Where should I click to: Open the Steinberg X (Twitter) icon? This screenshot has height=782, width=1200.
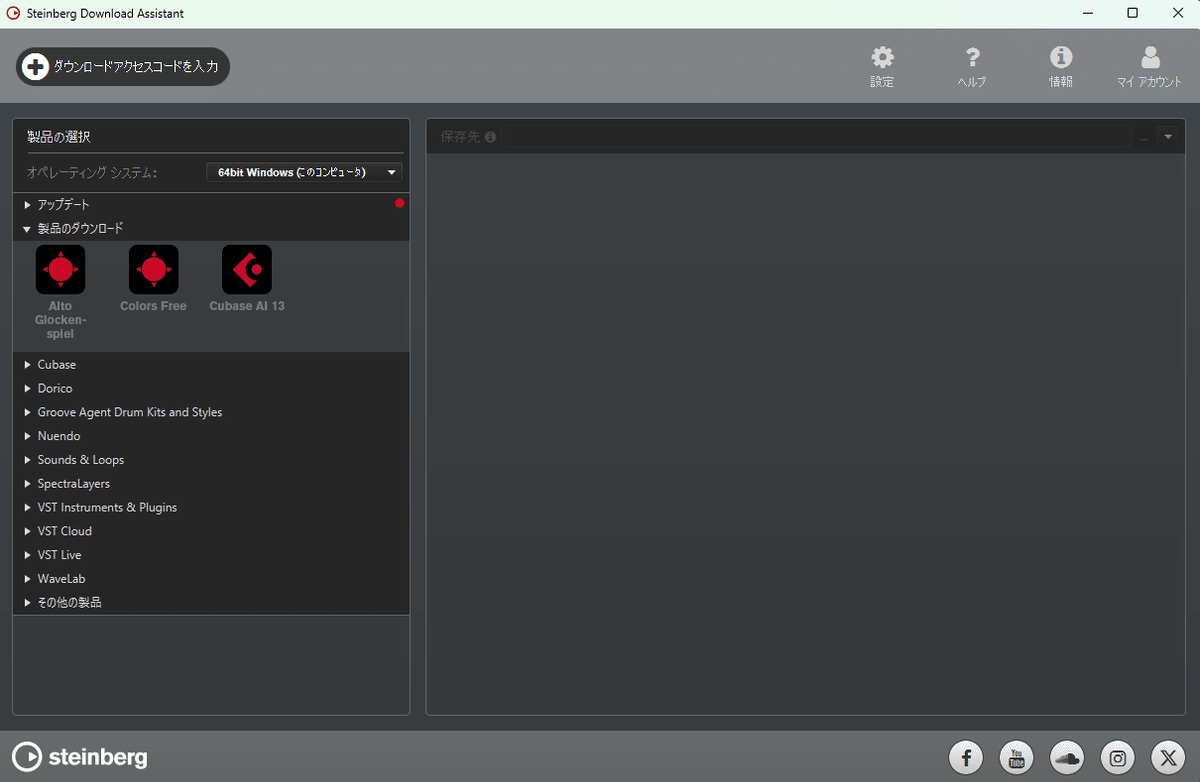tap(1168, 757)
